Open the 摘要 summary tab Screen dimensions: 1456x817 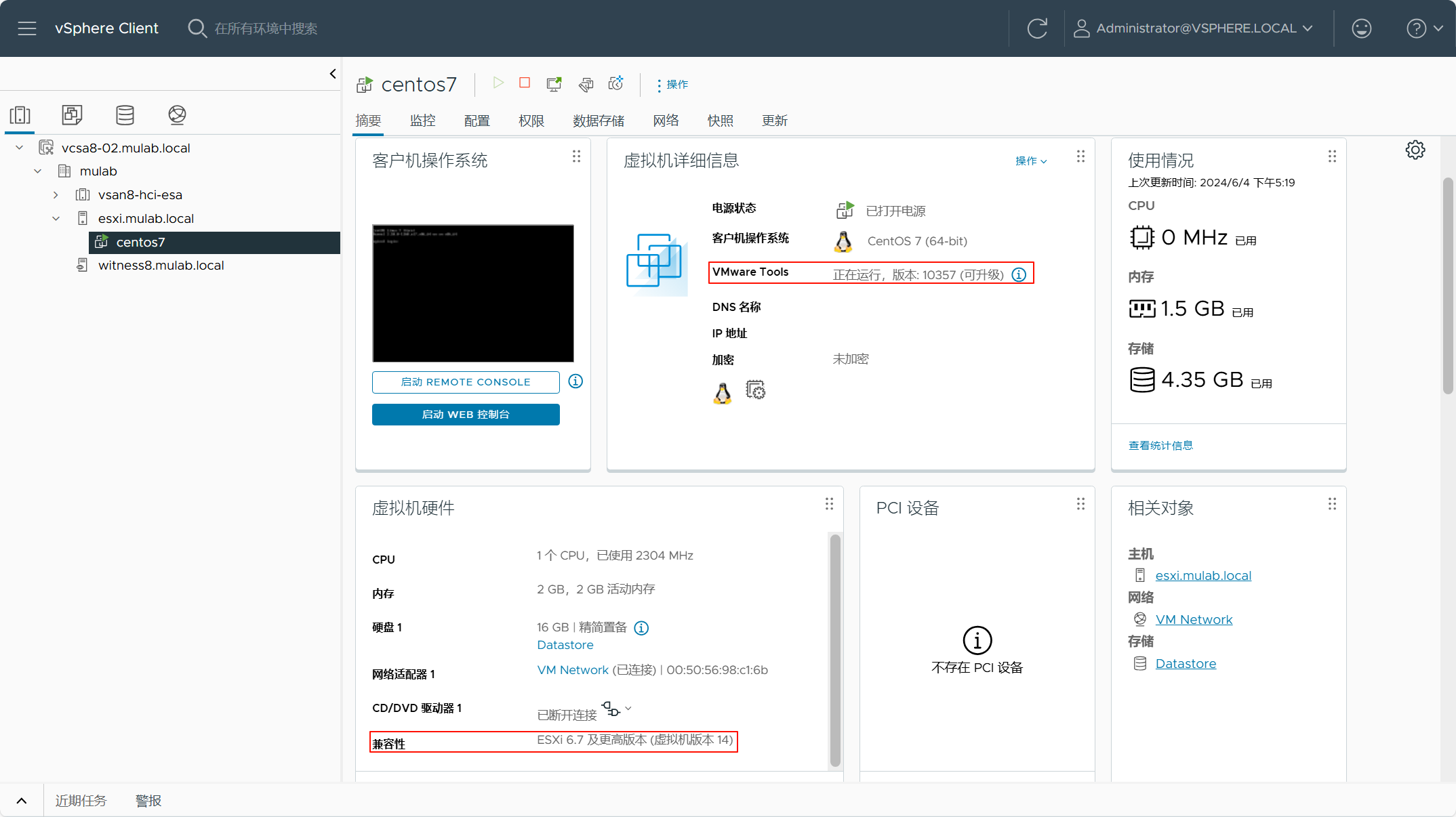tap(368, 121)
